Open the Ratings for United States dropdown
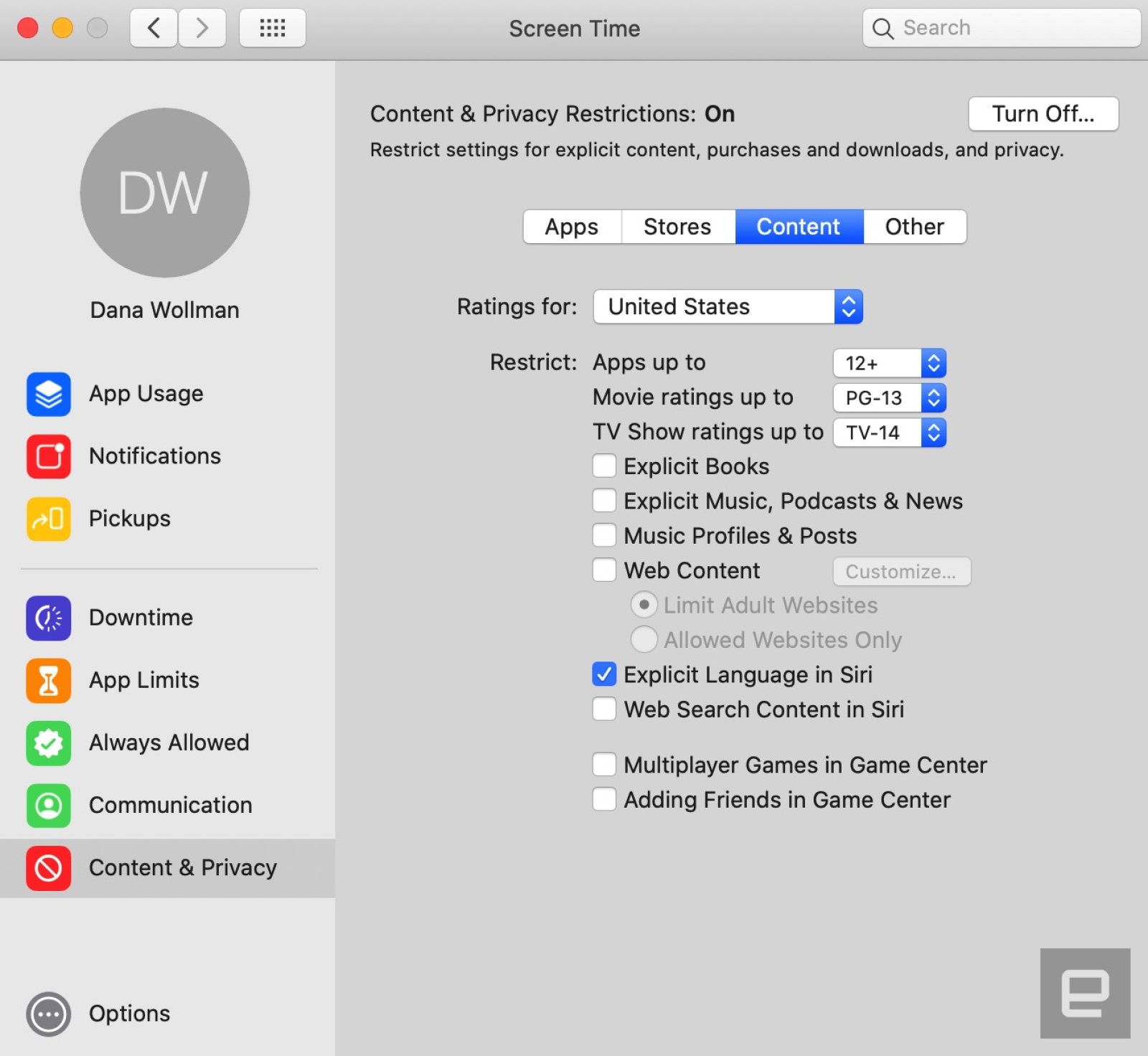This screenshot has width=1148, height=1056. click(x=728, y=307)
